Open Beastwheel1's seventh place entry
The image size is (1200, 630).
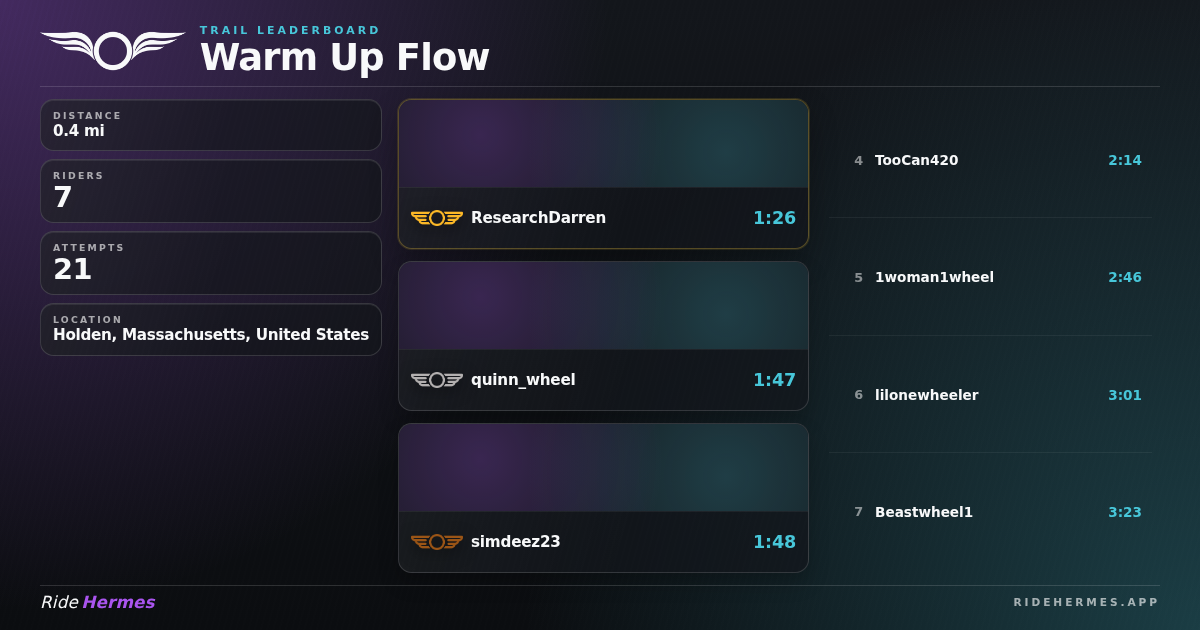pyautogui.click(x=990, y=512)
